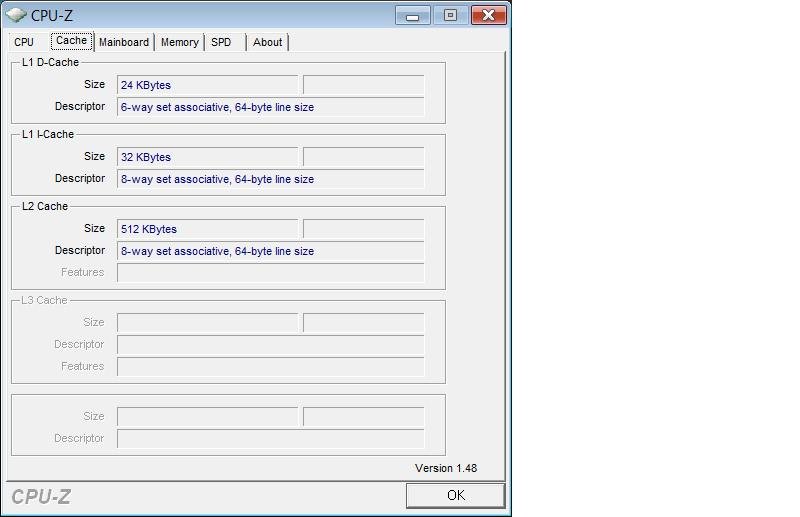Click L1 D-Cache size field 24 KBytes
This screenshot has width=800, height=517.
tap(208, 85)
